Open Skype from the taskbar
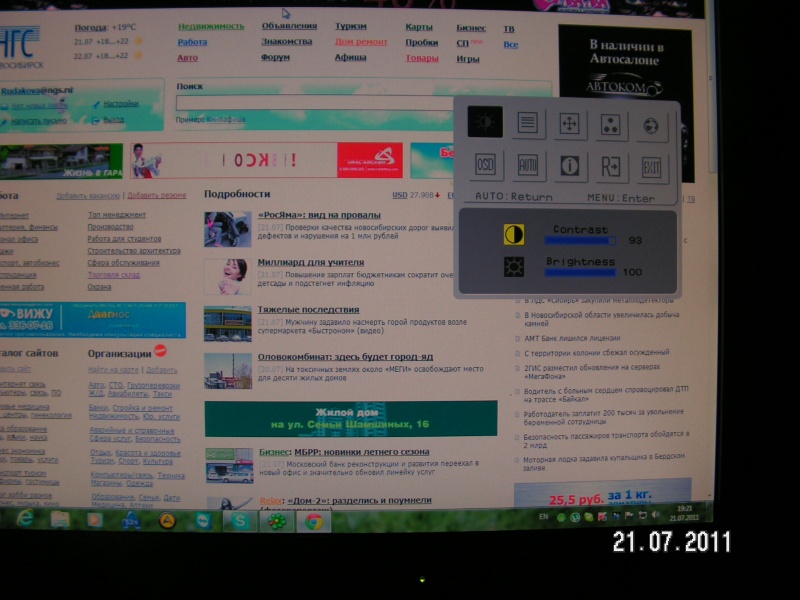800x600 pixels. coord(240,520)
